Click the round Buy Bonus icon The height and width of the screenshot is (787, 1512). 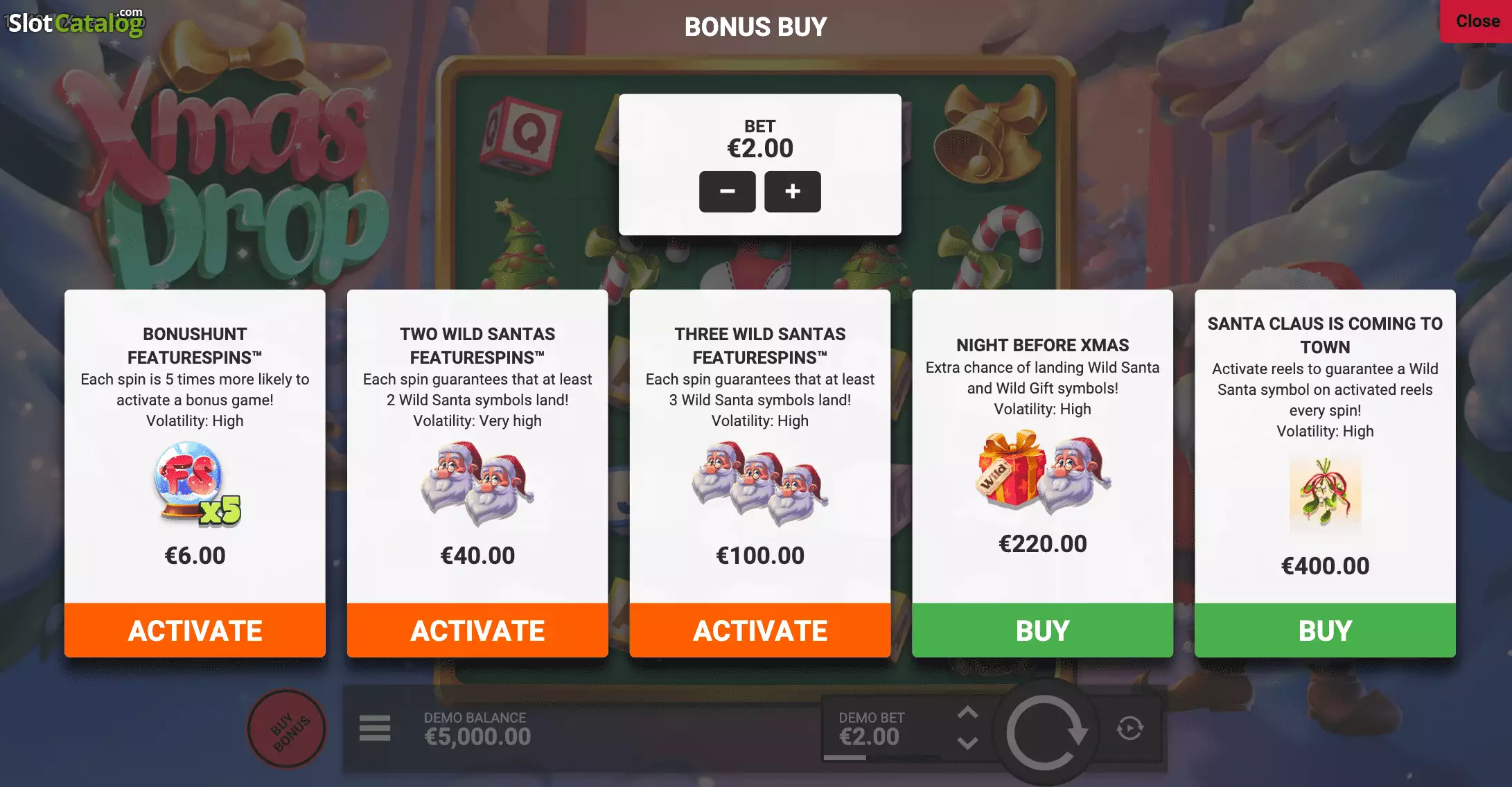pyautogui.click(x=288, y=729)
